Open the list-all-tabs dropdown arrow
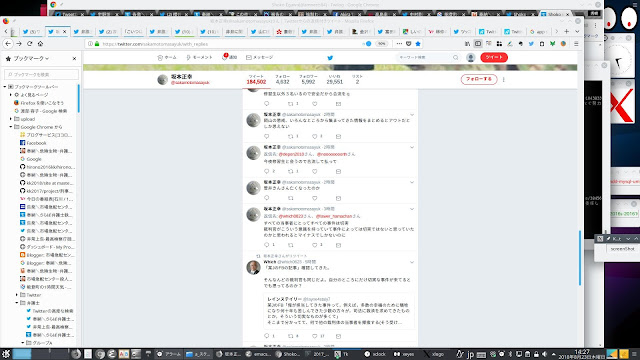Screen dimensions: 640x360 click(x=577, y=31)
